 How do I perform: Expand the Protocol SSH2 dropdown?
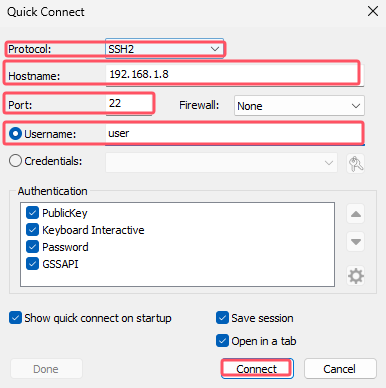click(x=164, y=49)
